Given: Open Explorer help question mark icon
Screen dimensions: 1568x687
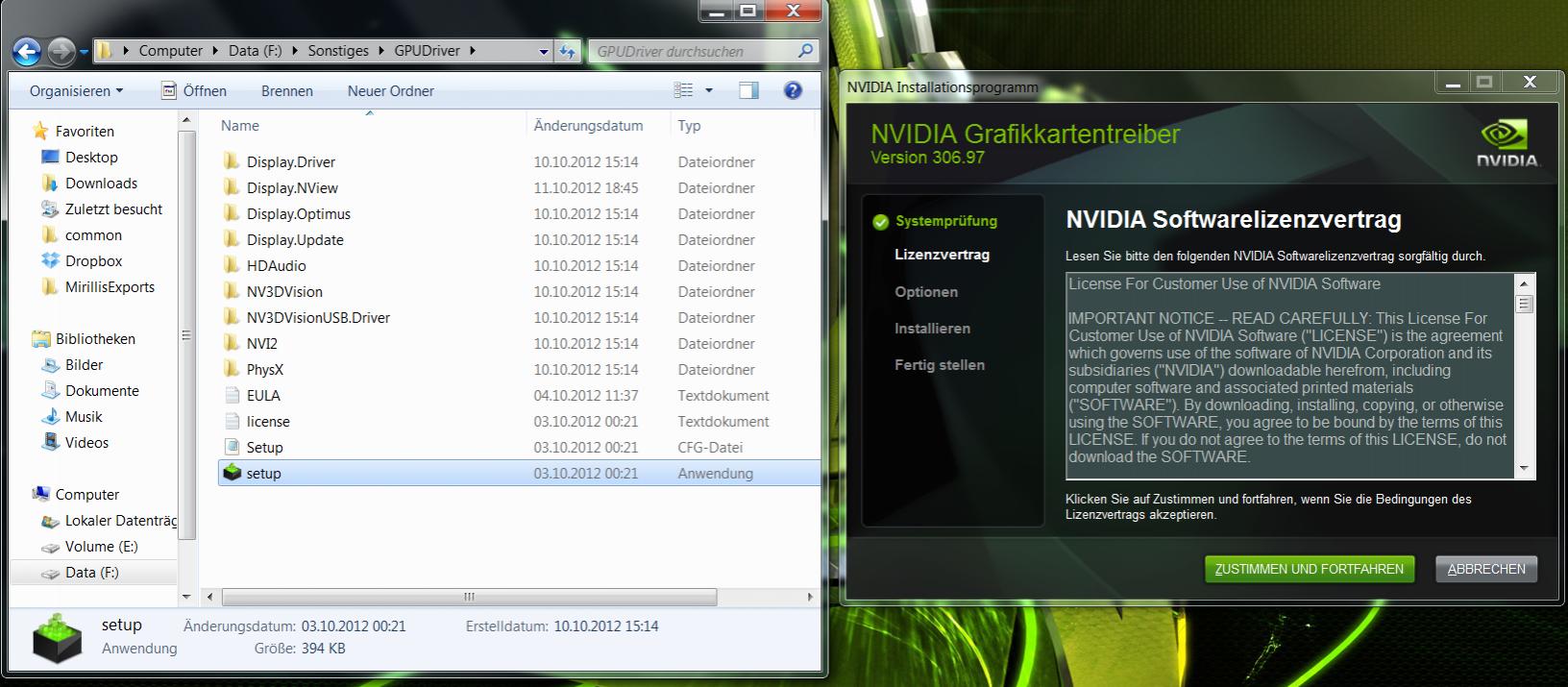Looking at the screenshot, I should point(793,90).
